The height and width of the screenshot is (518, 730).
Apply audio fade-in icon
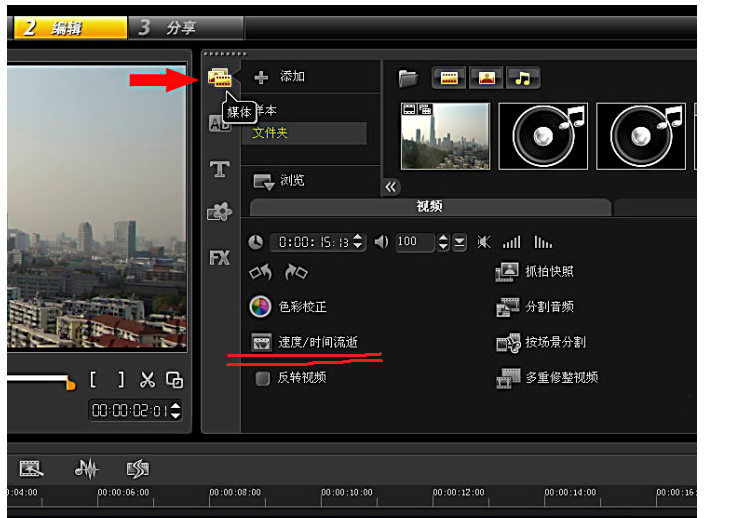pyautogui.click(x=511, y=242)
